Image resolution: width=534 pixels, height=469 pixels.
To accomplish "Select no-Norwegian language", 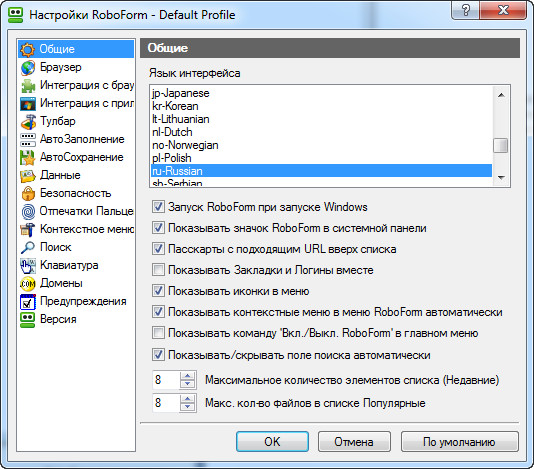I will [x=321, y=145].
